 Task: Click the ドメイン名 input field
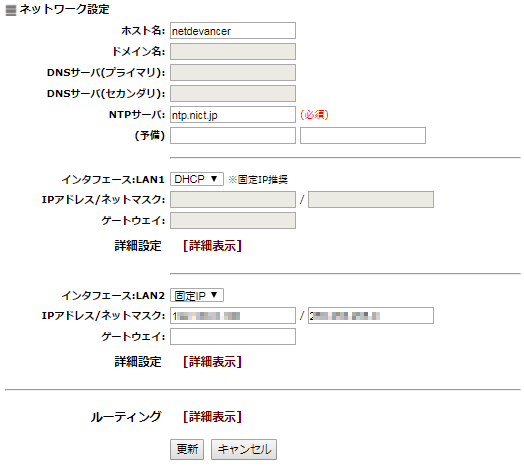(x=233, y=52)
